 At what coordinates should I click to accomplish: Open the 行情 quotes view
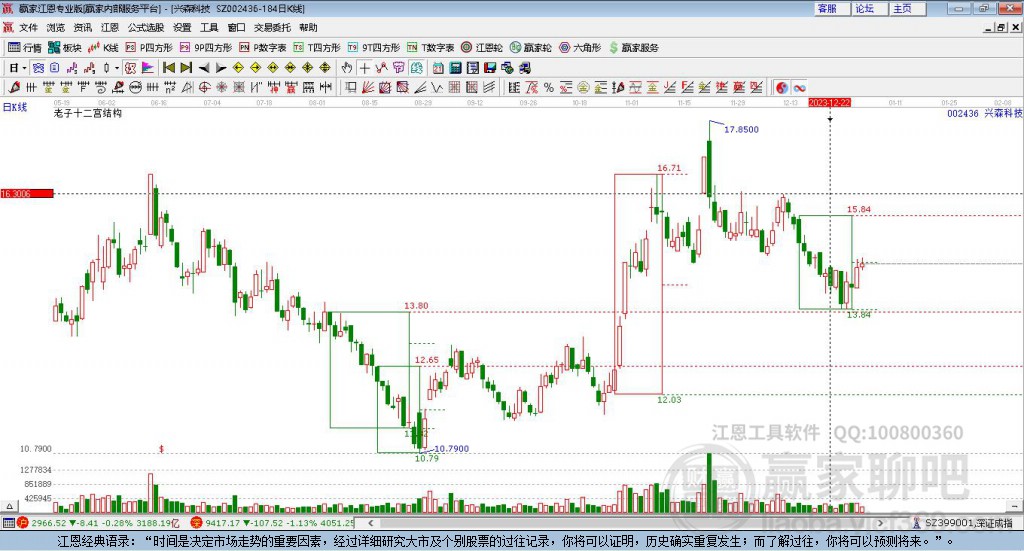click(x=24, y=48)
